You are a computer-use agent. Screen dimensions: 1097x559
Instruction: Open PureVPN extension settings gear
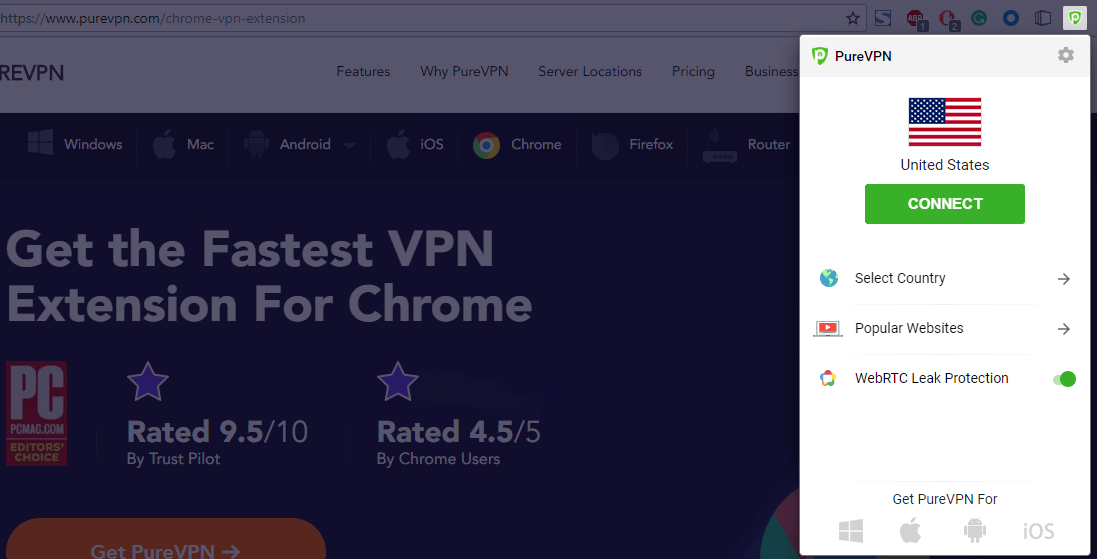coord(1066,55)
